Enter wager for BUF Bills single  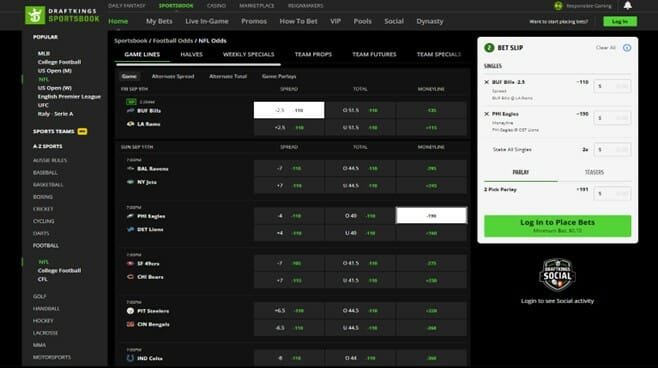612,86
